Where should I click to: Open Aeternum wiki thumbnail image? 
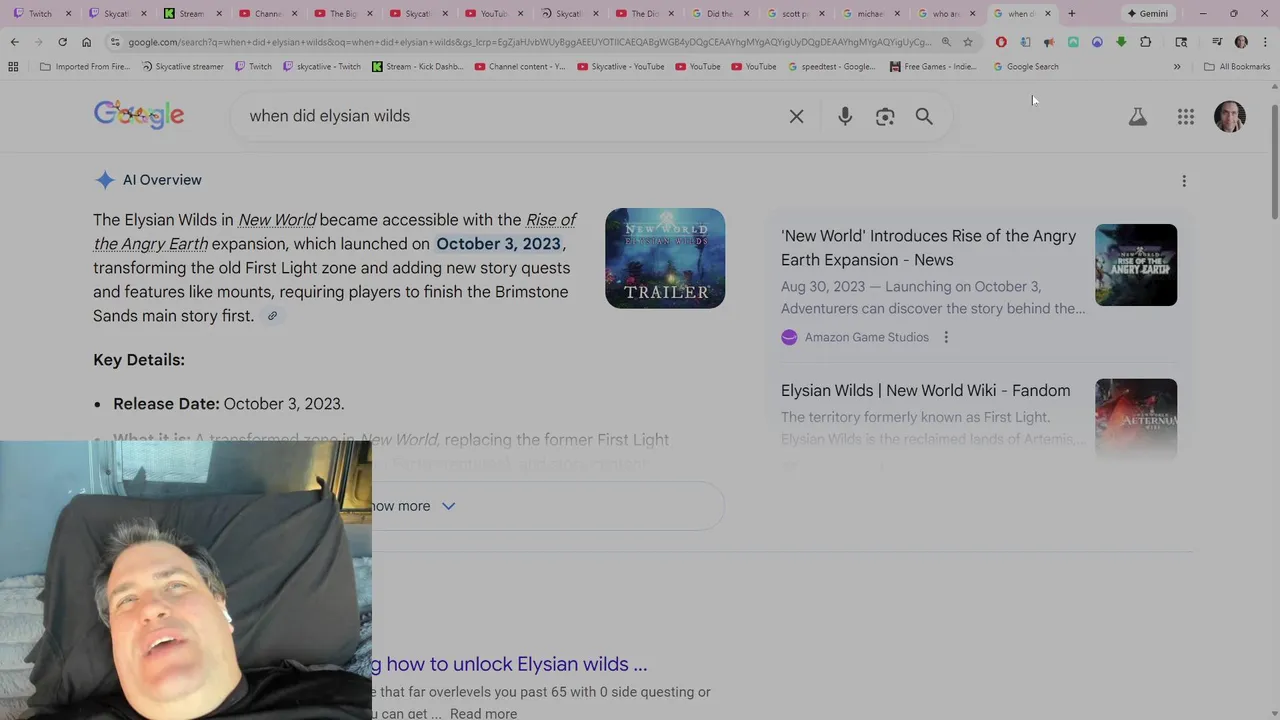(x=1136, y=419)
